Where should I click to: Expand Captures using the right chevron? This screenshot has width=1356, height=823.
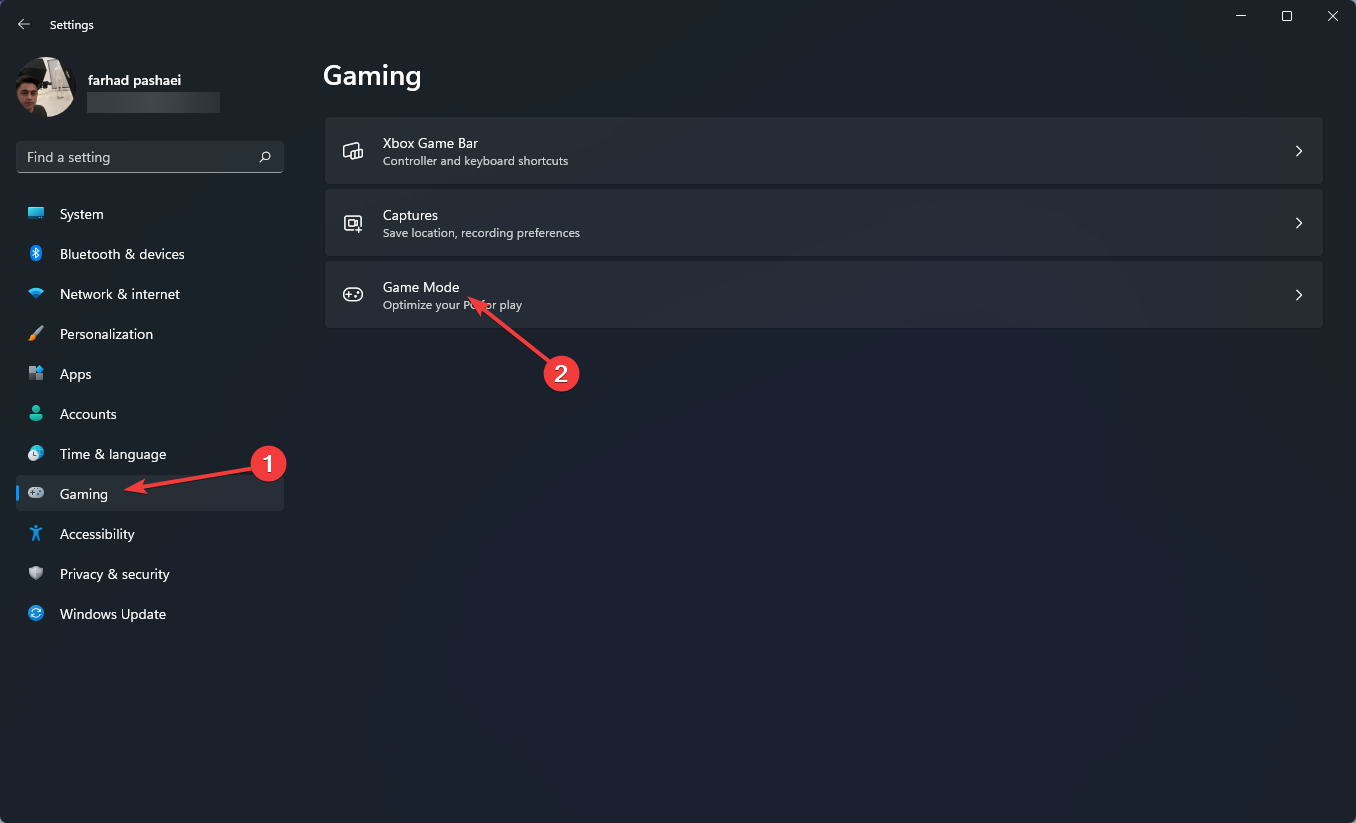[1299, 223]
